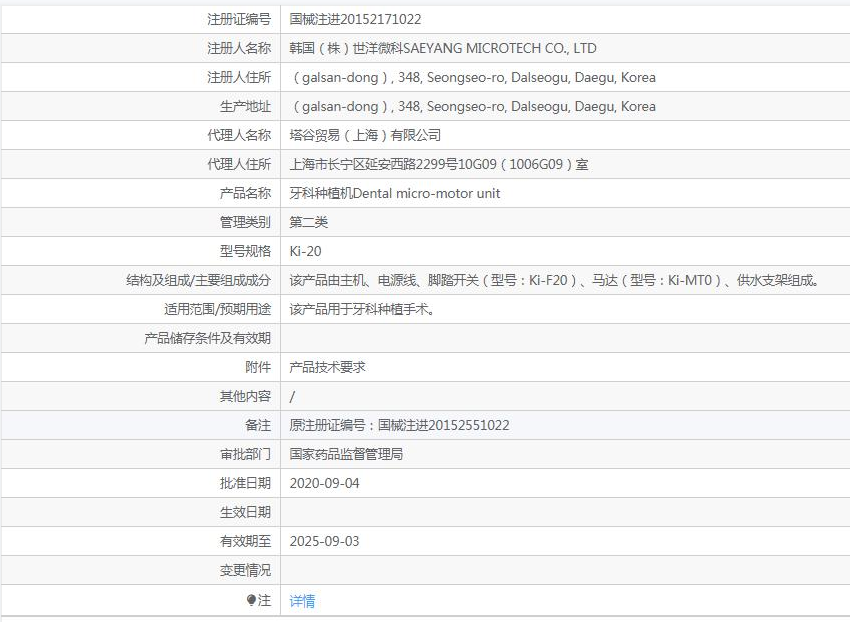
Task: Click the 适用范围/预期用途 label
Action: click(x=217, y=309)
